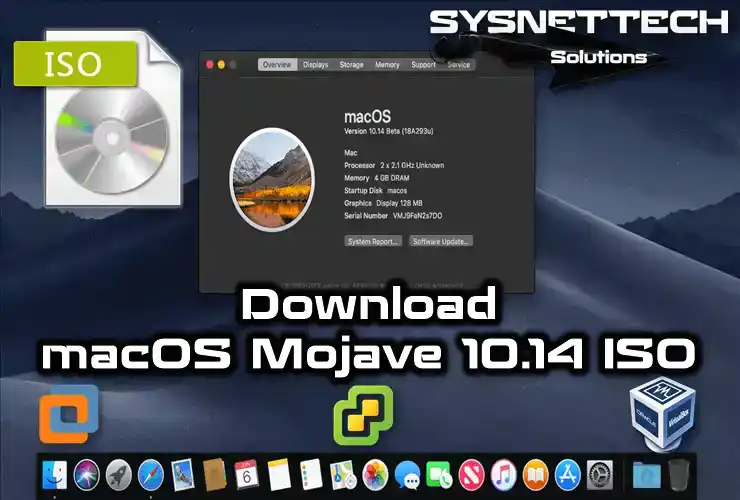740x500 pixels.
Task: Open Safari compass icon in dock
Action: pos(151,475)
